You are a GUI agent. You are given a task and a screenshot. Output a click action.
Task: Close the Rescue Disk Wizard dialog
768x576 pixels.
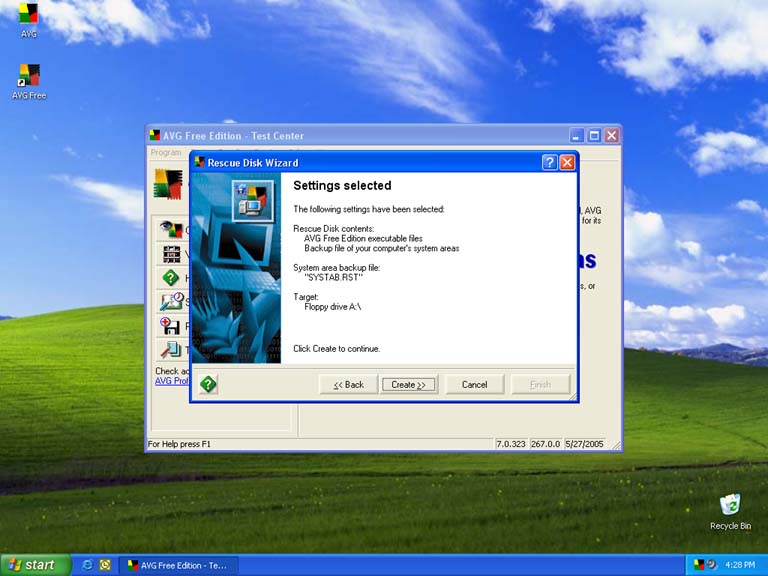pos(567,162)
